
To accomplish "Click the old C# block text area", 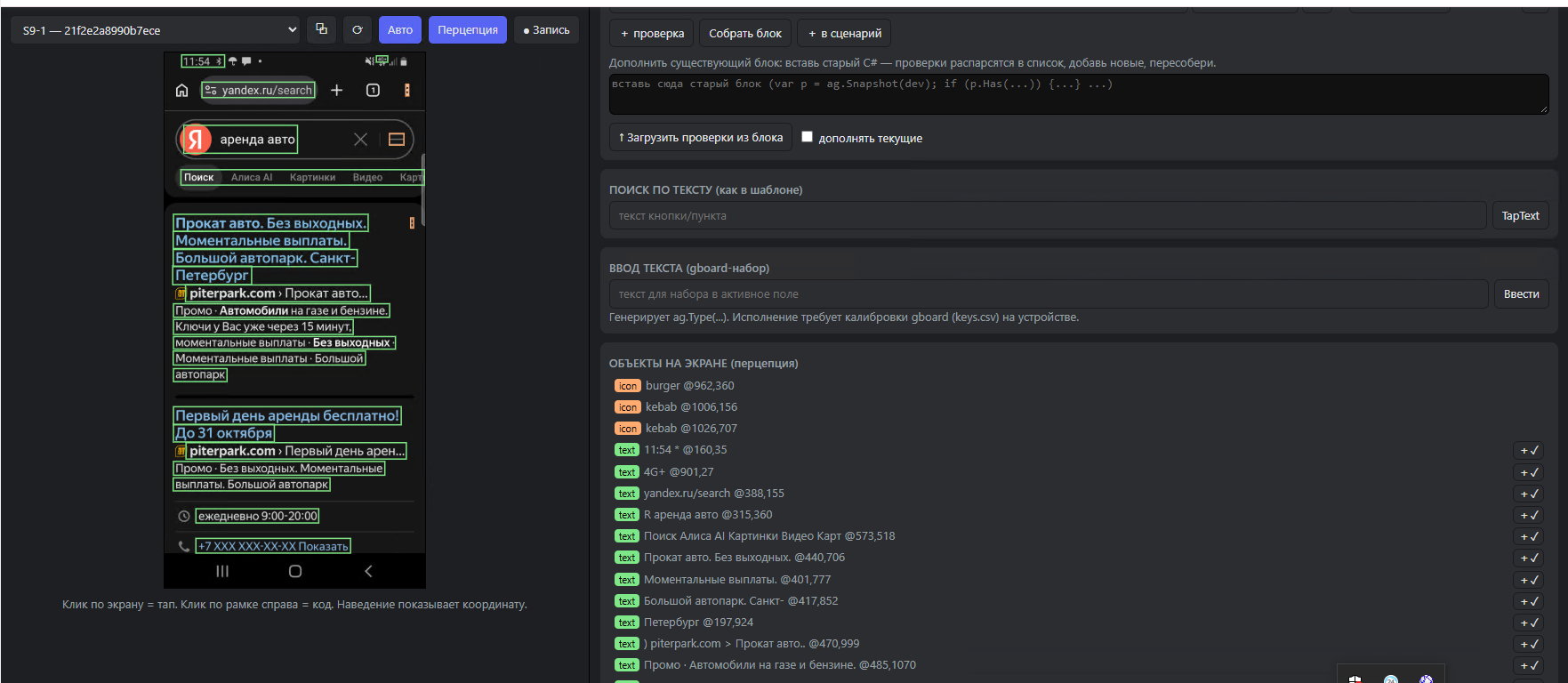I will click(x=1079, y=94).
